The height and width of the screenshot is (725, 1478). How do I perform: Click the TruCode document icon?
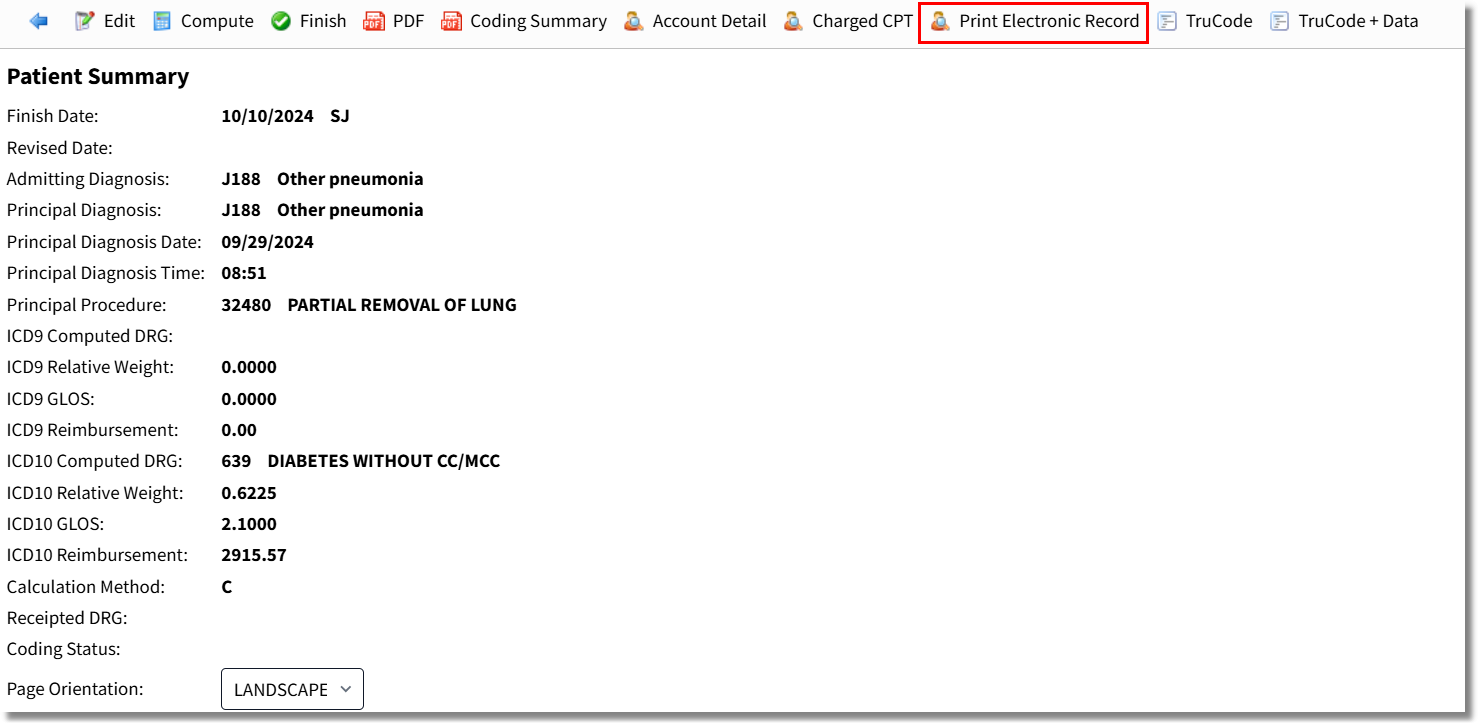(x=1167, y=21)
